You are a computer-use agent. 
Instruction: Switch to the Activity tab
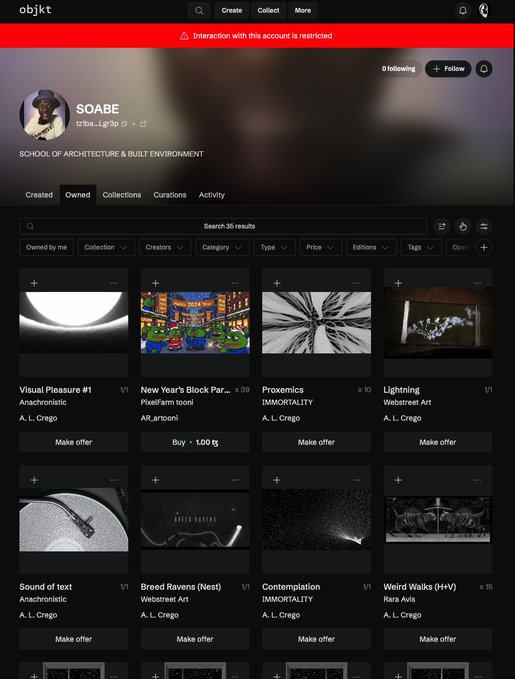pyautogui.click(x=211, y=195)
